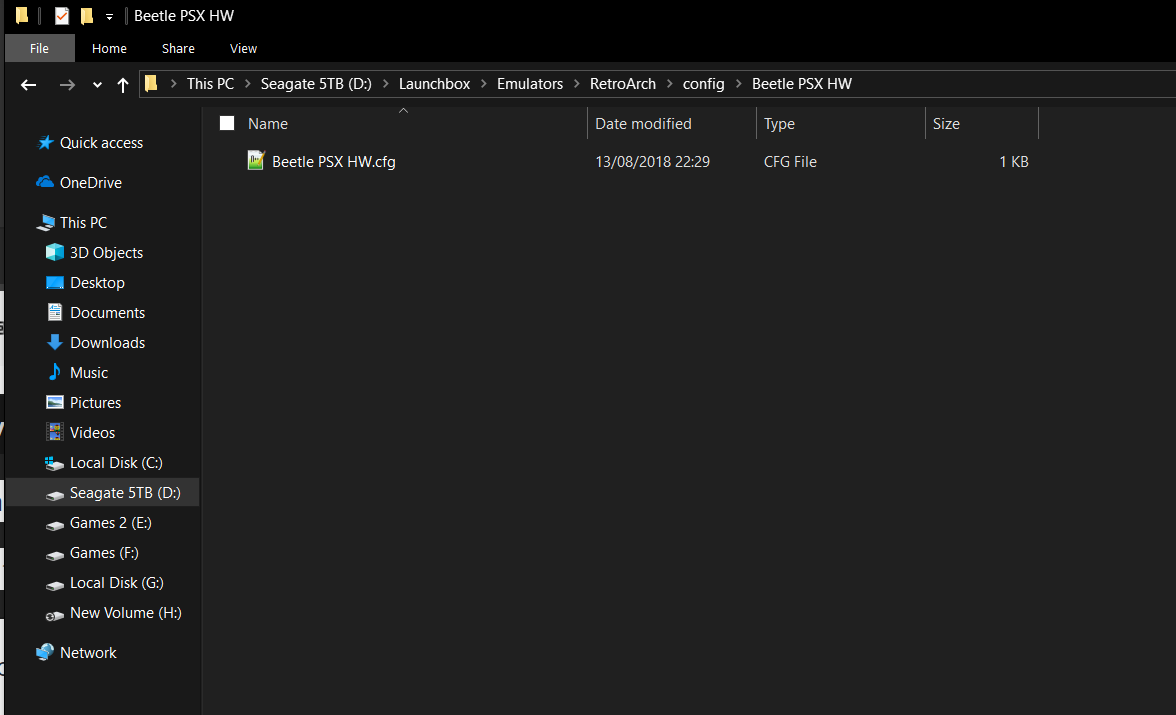
Task: Select the Beetle PSX HW.cfg file
Action: [334, 162]
